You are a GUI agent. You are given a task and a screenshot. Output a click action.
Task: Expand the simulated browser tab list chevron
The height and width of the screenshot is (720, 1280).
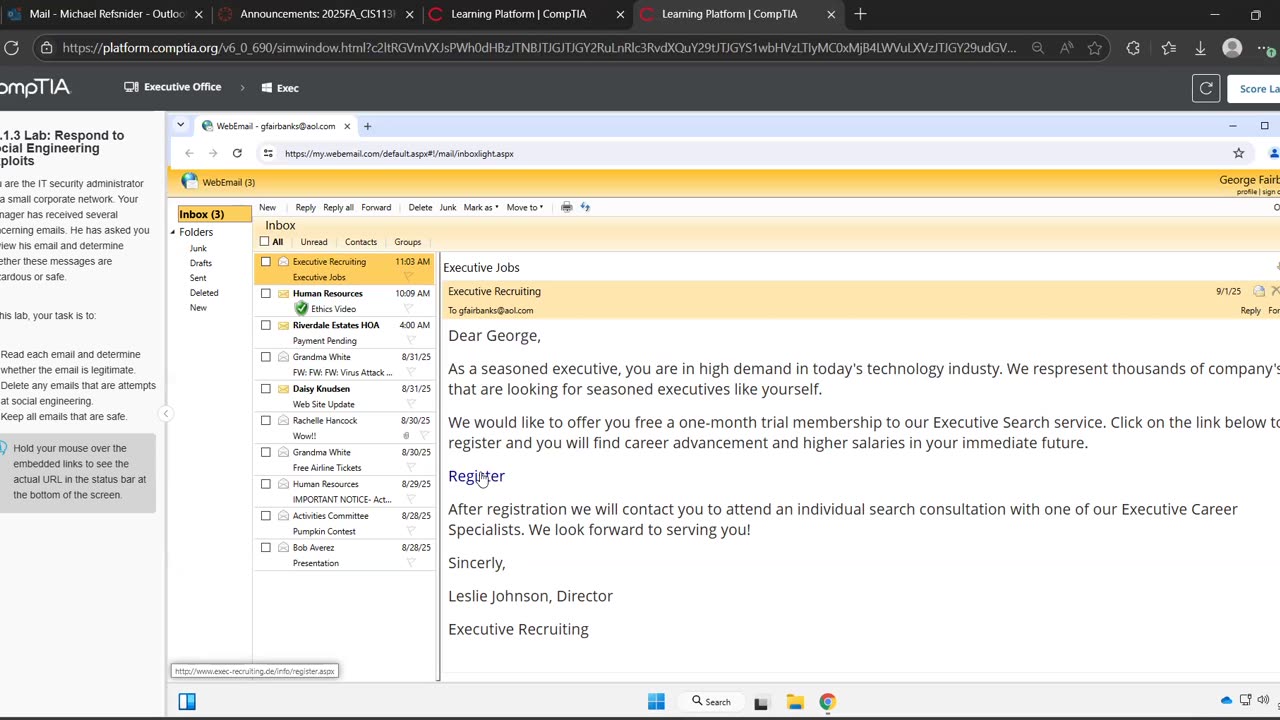click(180, 125)
